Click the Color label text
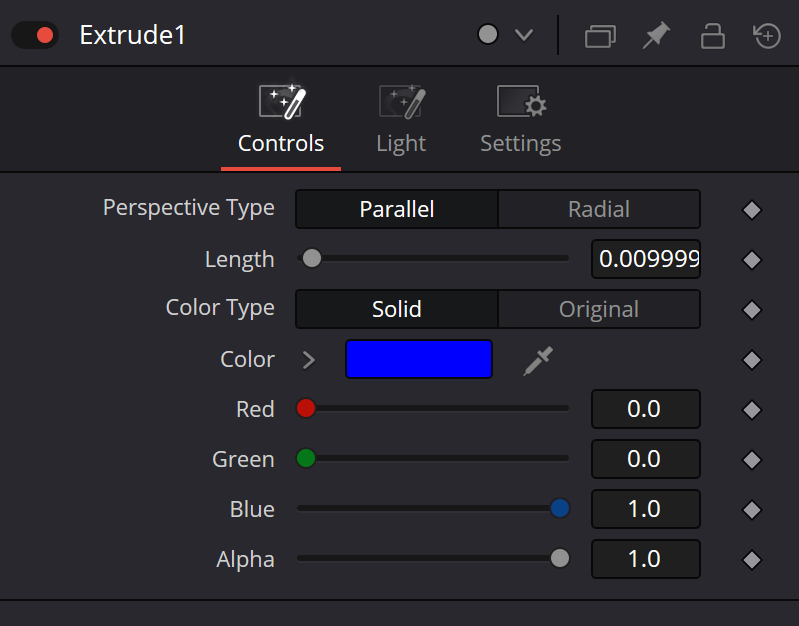Image resolution: width=799 pixels, height=626 pixels. (x=247, y=359)
